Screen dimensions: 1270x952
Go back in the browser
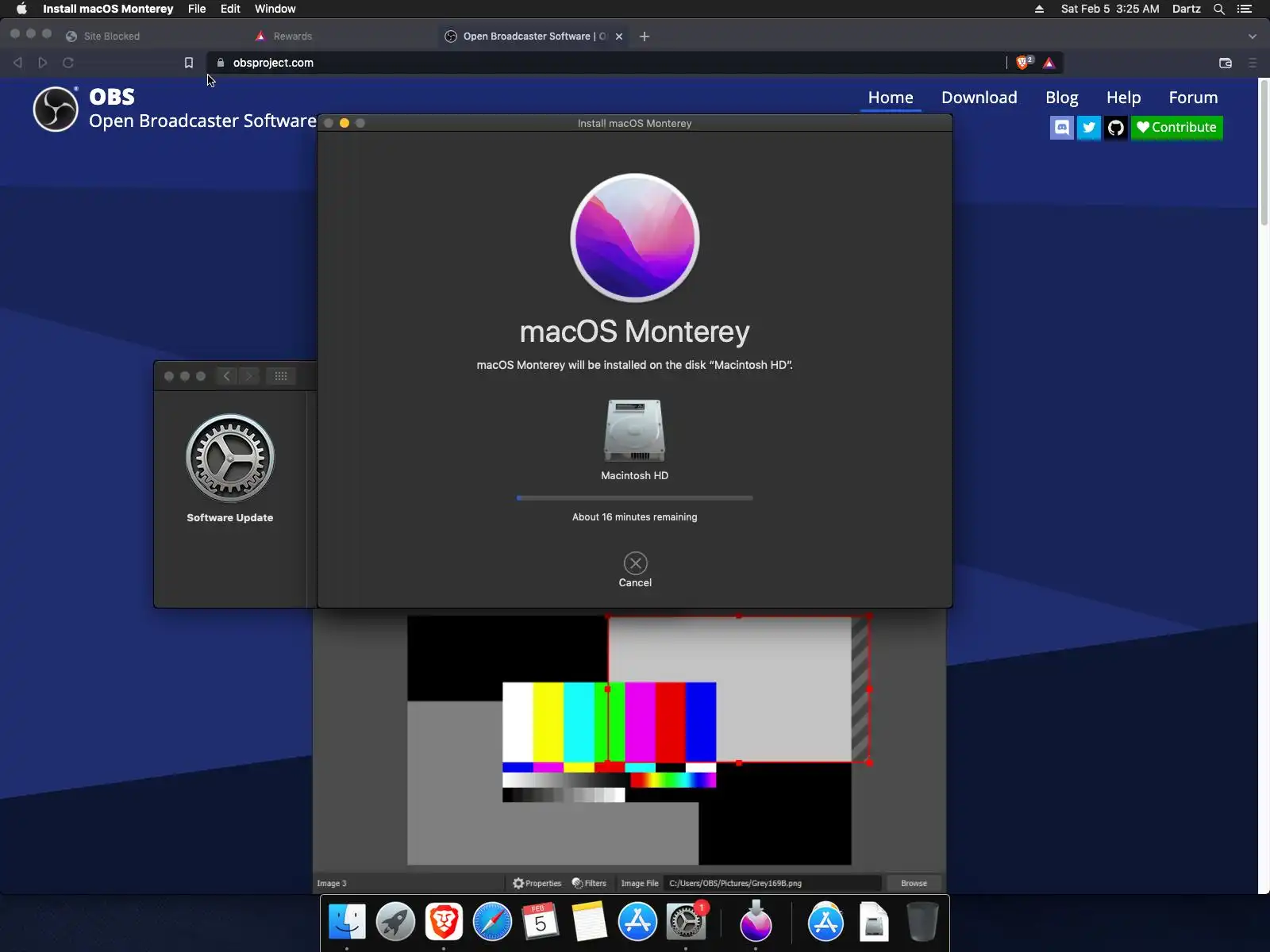[17, 63]
